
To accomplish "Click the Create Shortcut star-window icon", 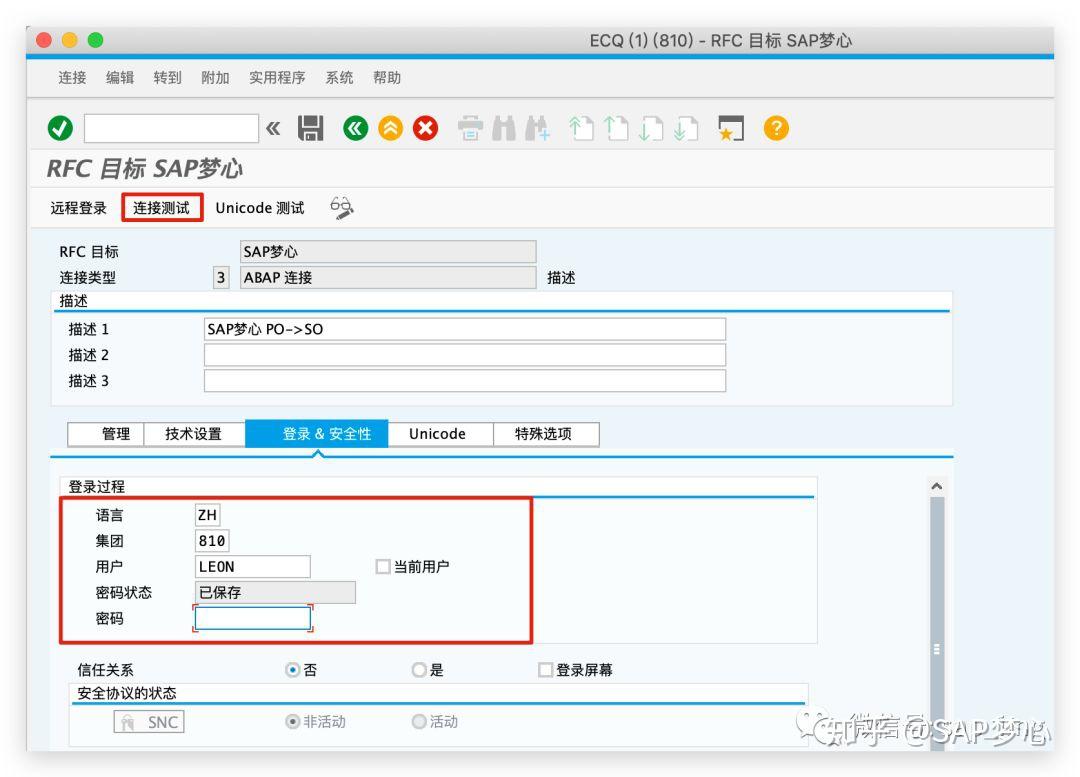I will coord(731,128).
